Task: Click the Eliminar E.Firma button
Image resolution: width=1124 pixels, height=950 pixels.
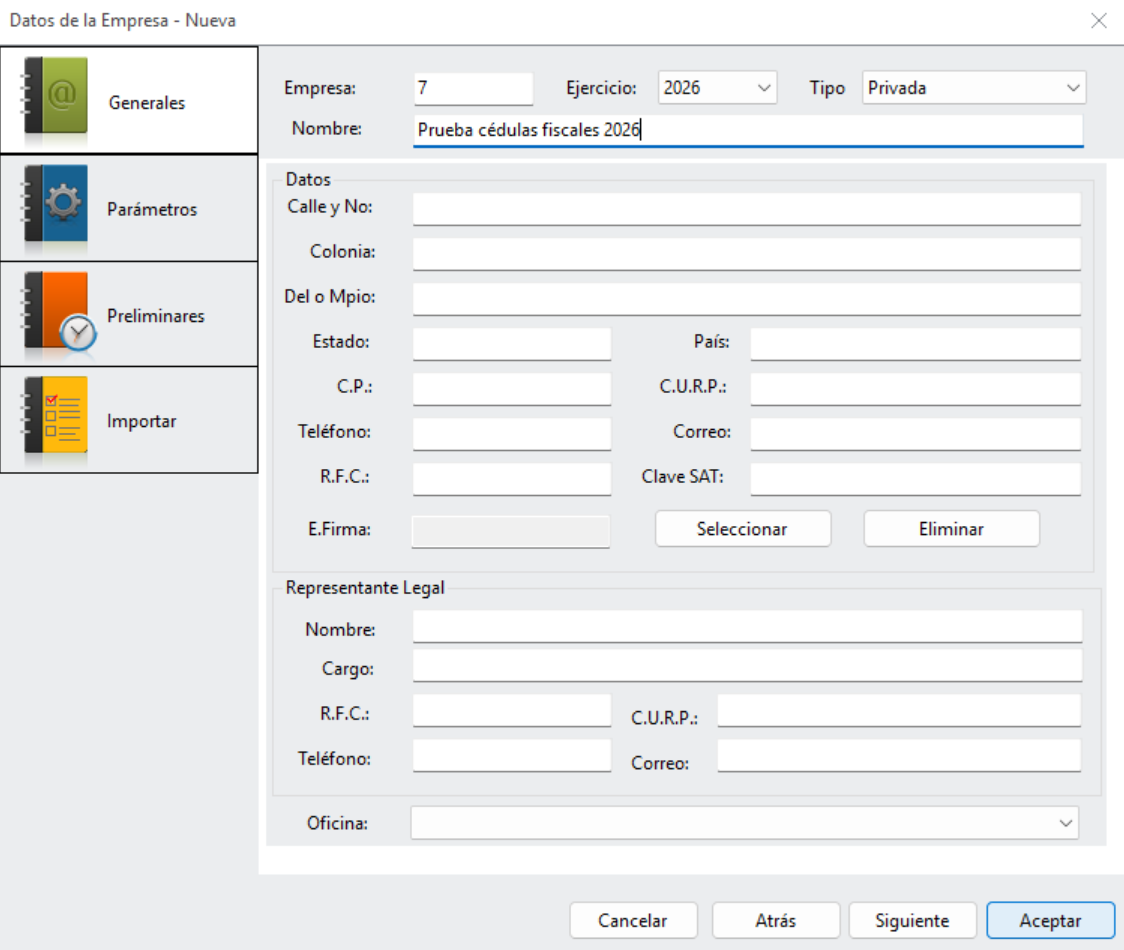Action: click(x=951, y=529)
